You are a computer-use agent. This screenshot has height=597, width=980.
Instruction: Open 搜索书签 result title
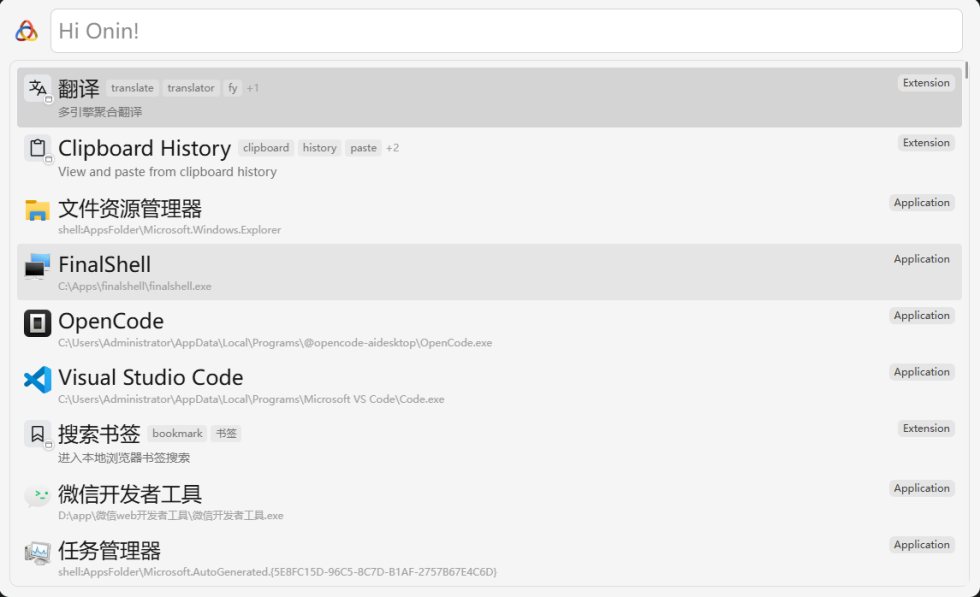[99, 433]
